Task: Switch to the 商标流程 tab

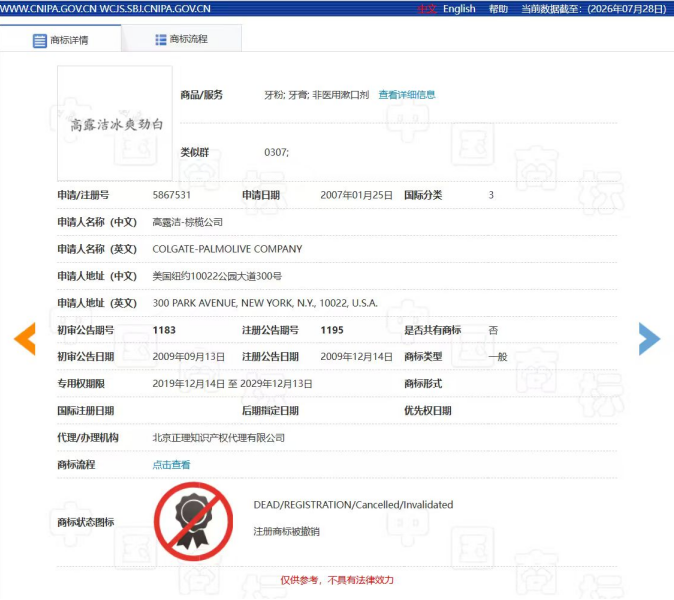Action: click(181, 39)
